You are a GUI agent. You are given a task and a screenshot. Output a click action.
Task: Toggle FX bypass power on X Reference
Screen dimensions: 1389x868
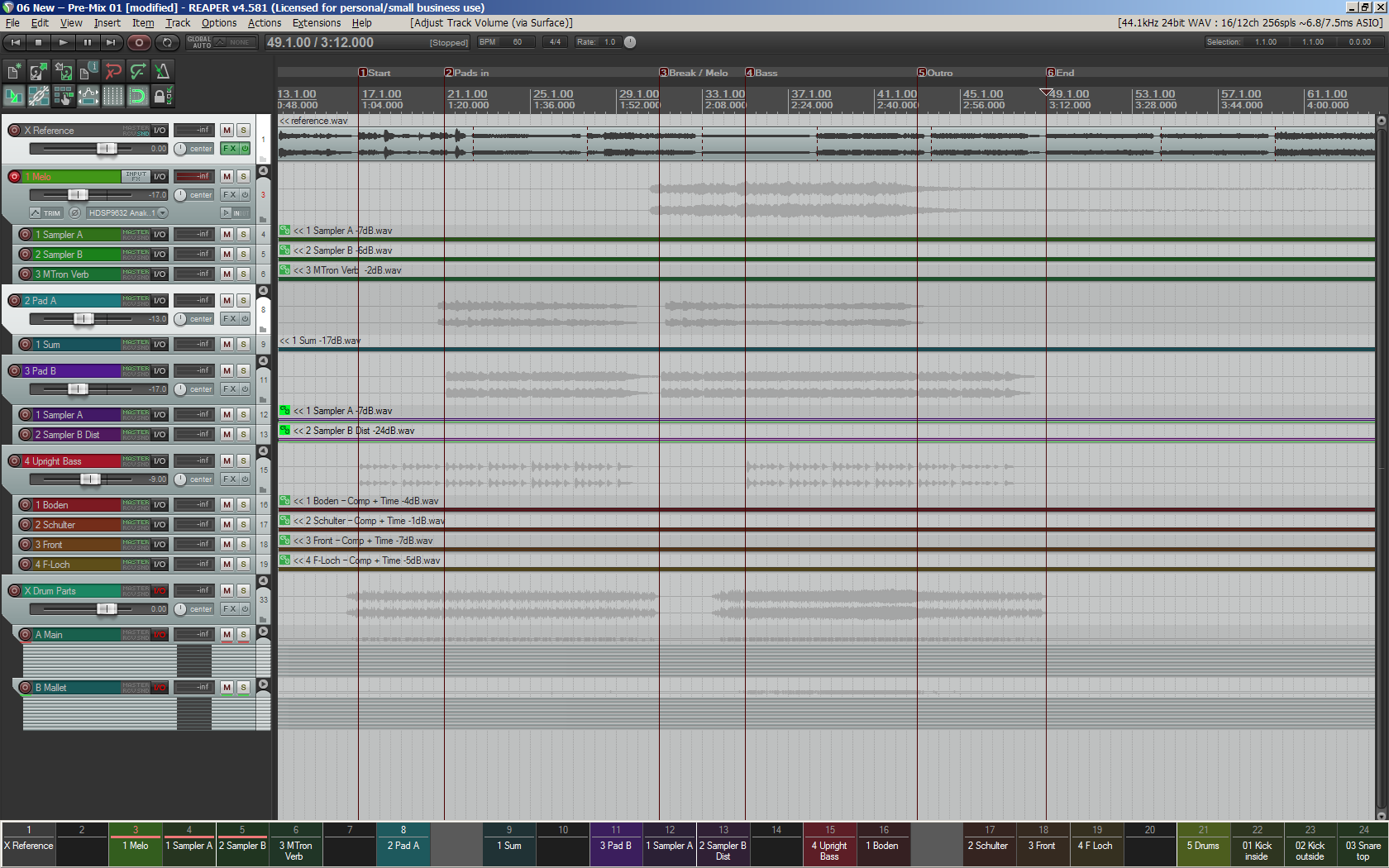coord(245,149)
